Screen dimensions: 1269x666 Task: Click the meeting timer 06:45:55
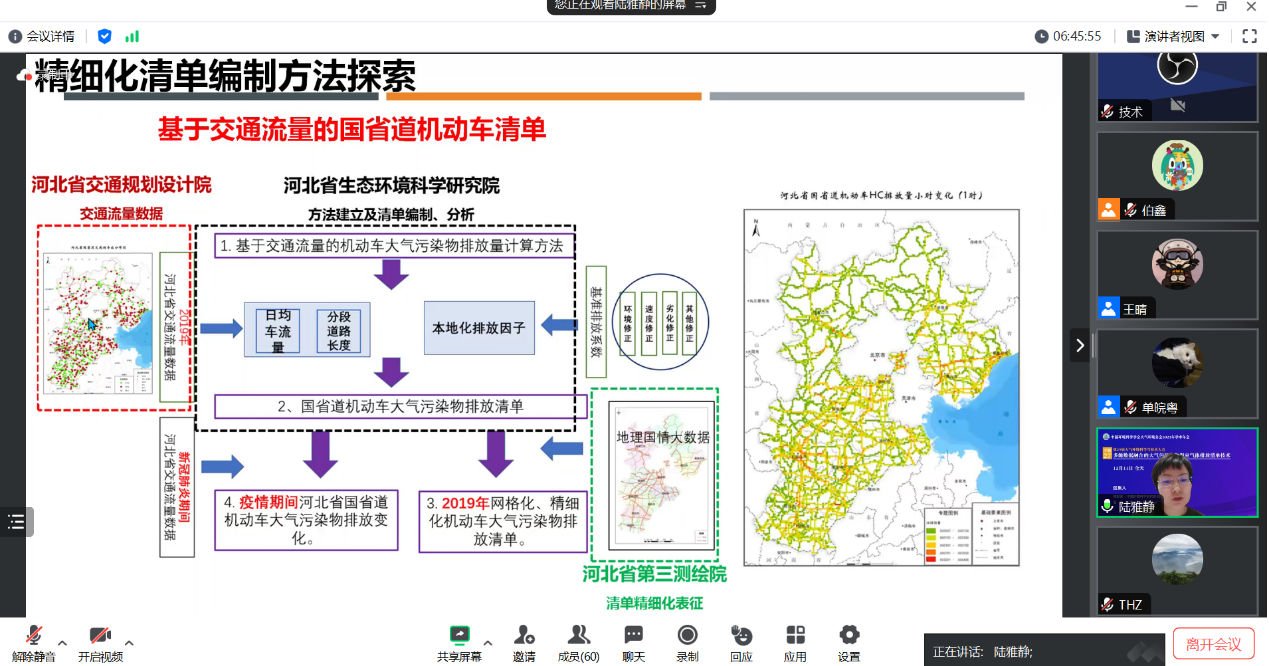coord(1069,36)
